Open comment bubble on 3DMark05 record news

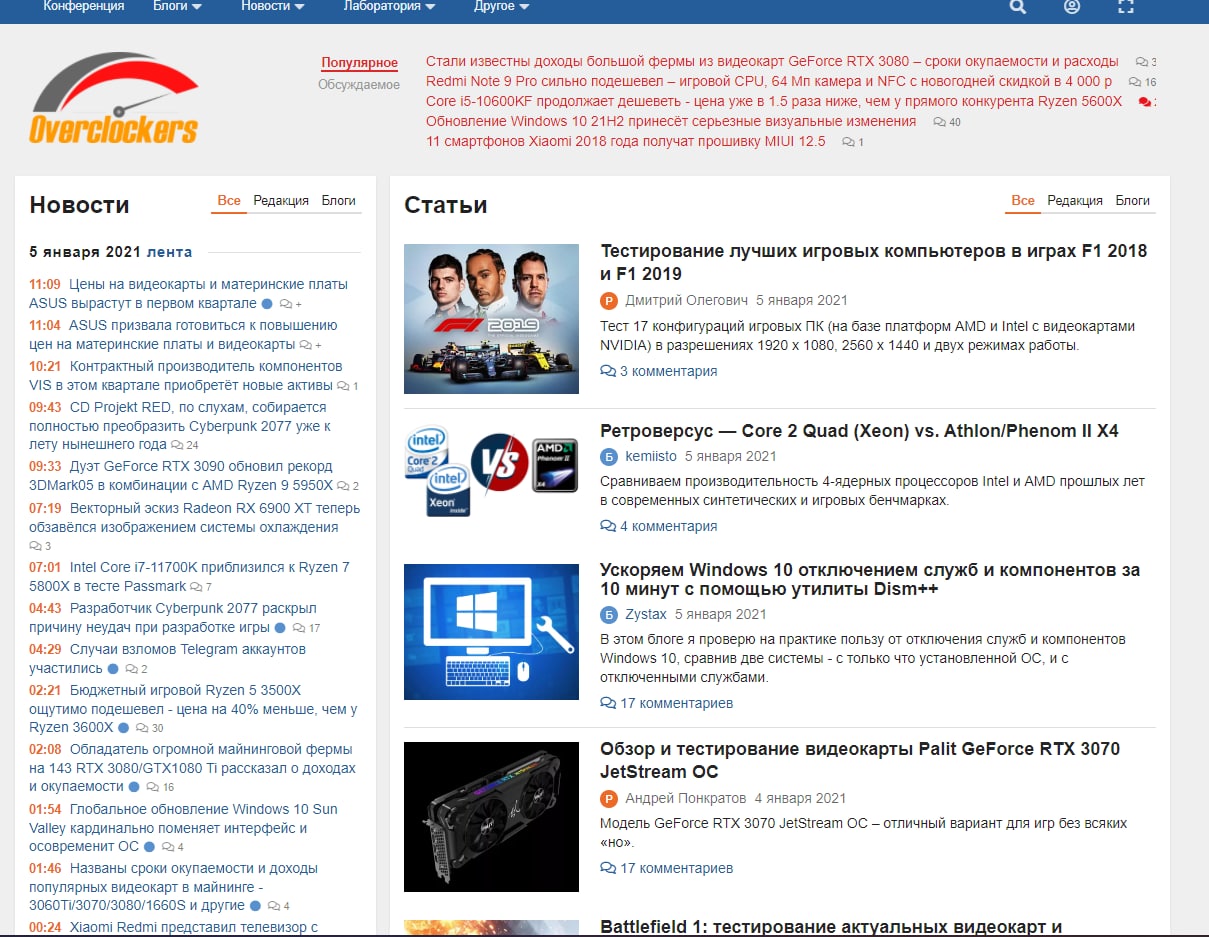click(343, 486)
